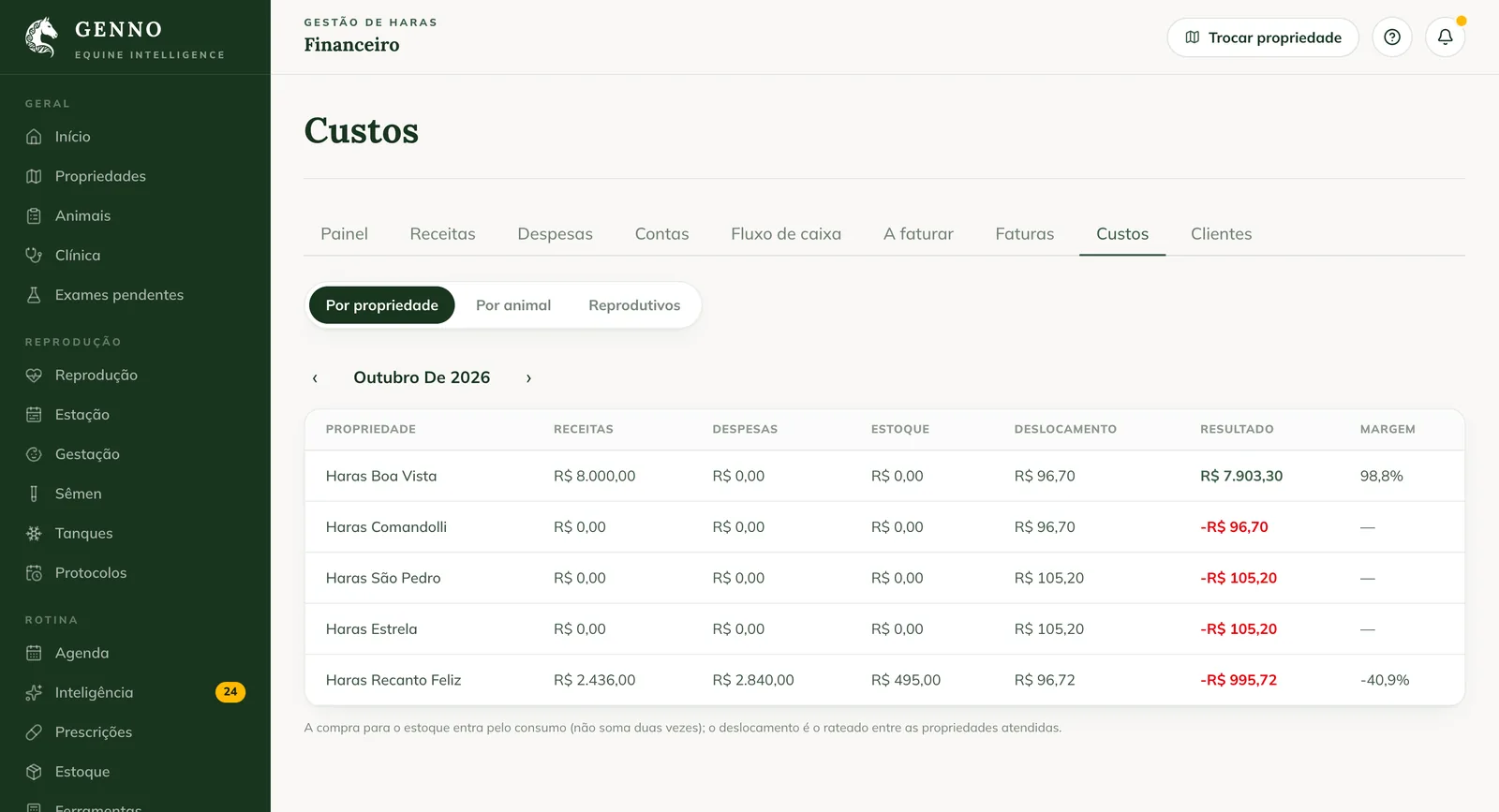Click the Inteligência sparkle icon
1499x812 pixels.
tap(34, 692)
